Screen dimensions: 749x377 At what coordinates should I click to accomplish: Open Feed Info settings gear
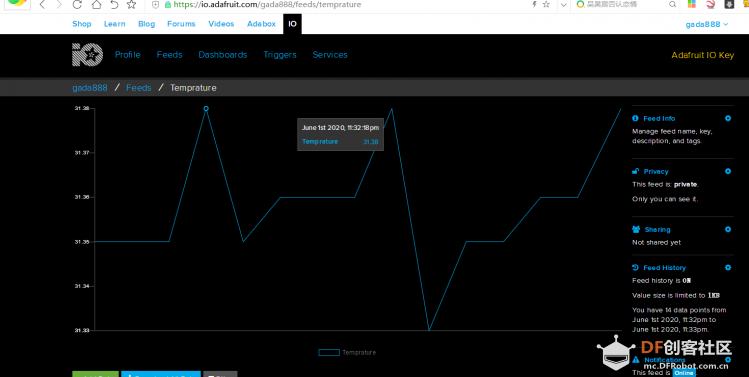coord(728,118)
